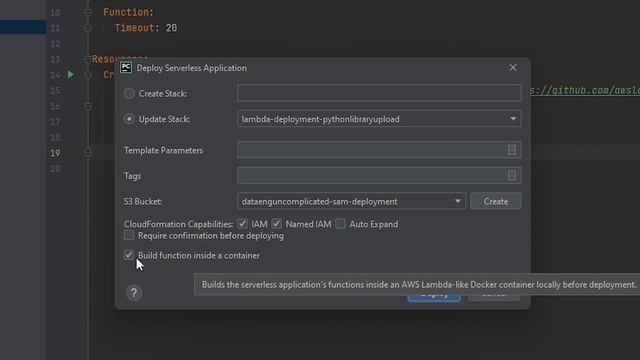Open the Template Parameters editor icon
640x360 pixels.
tap(511, 150)
